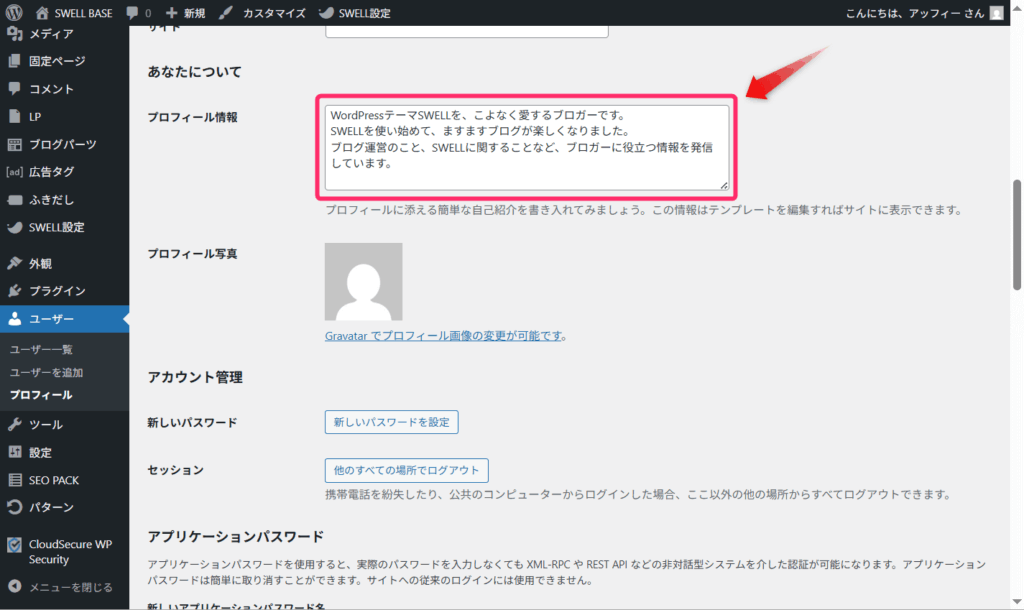Click the SWELL設定 wave icon in top bar
This screenshot has width=1024, height=610.
tap(326, 12)
